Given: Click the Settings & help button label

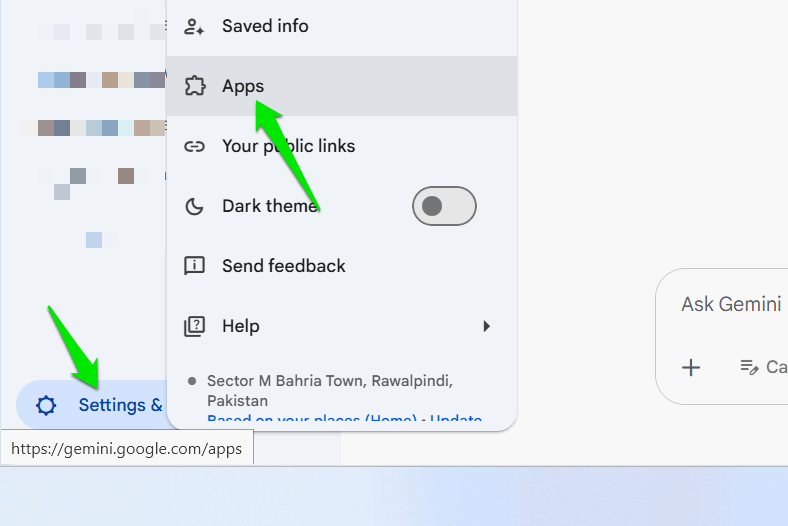Looking at the screenshot, I should pos(121,405).
